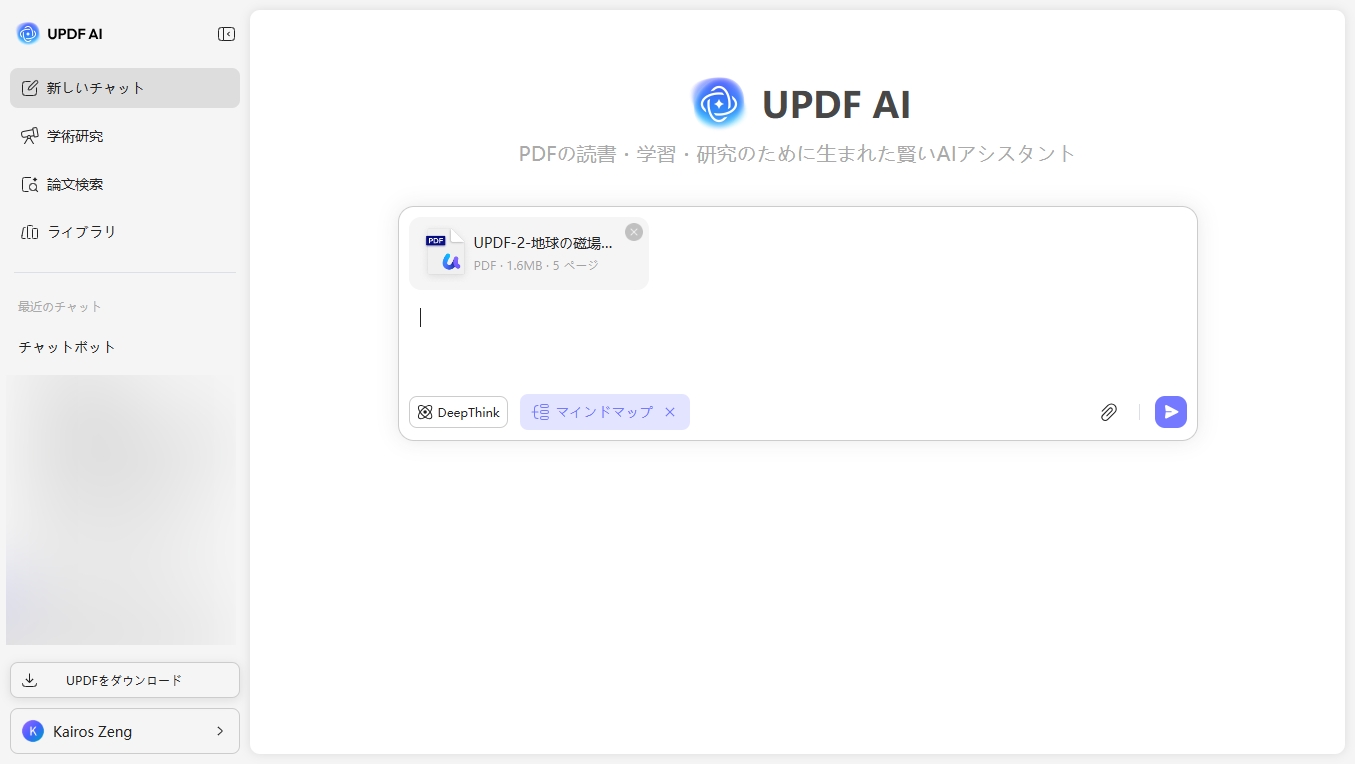Click the 最近のチャット heading

click(60, 307)
